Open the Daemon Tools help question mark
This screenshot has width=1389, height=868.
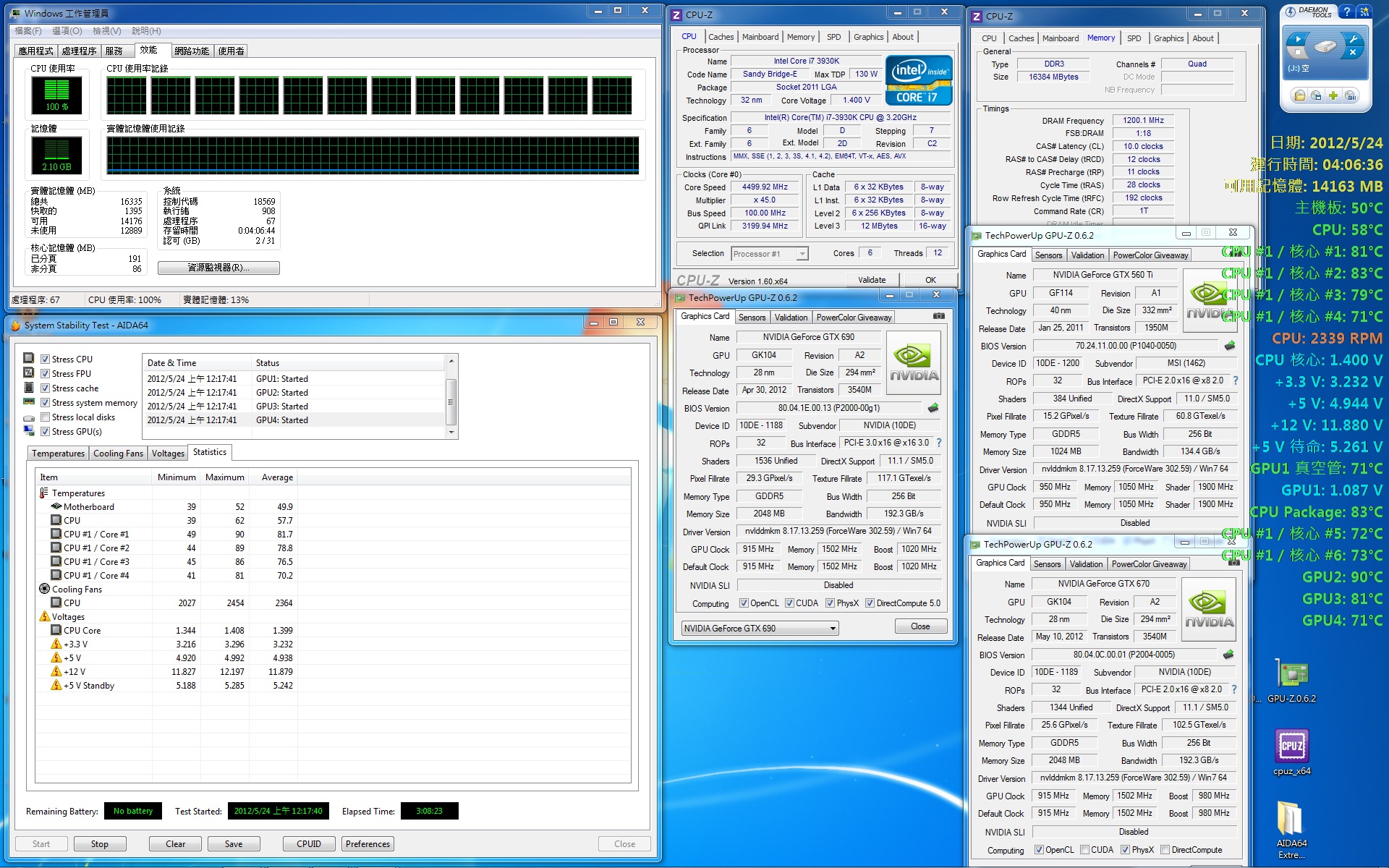click(x=1347, y=12)
